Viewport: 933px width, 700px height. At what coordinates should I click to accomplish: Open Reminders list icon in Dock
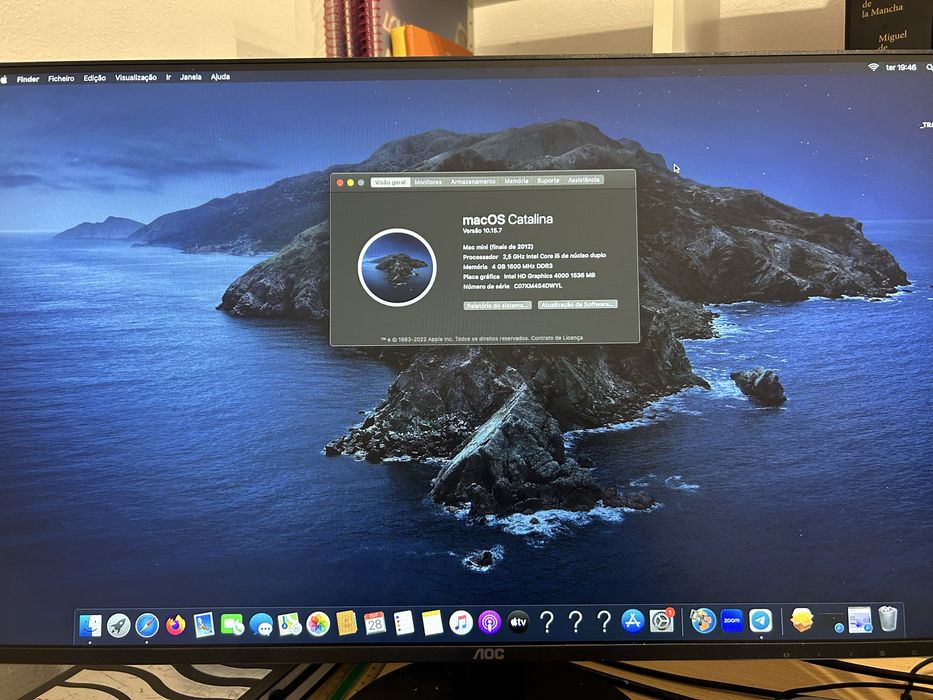tap(403, 623)
